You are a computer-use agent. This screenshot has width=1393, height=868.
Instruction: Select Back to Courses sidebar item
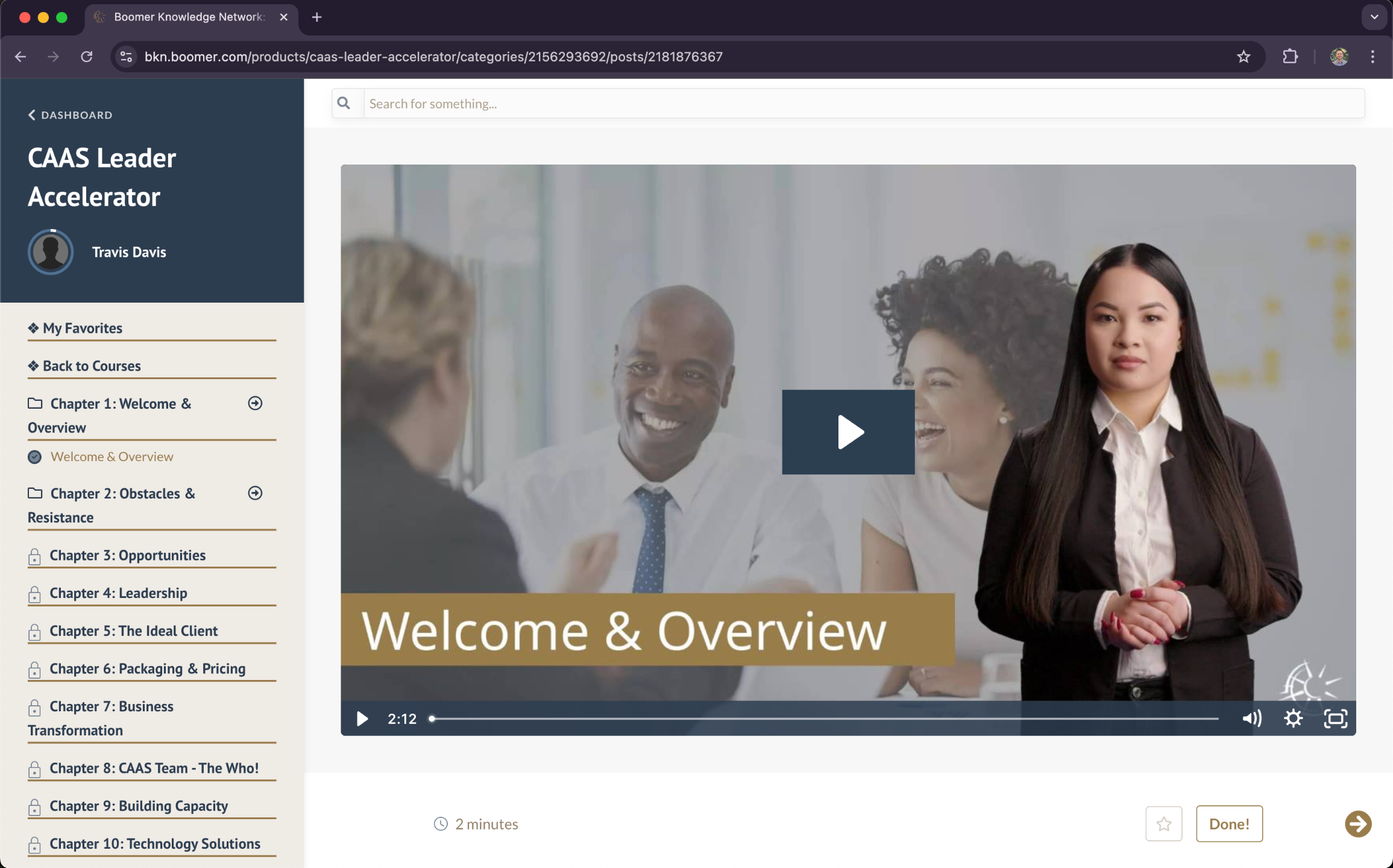tap(92, 366)
